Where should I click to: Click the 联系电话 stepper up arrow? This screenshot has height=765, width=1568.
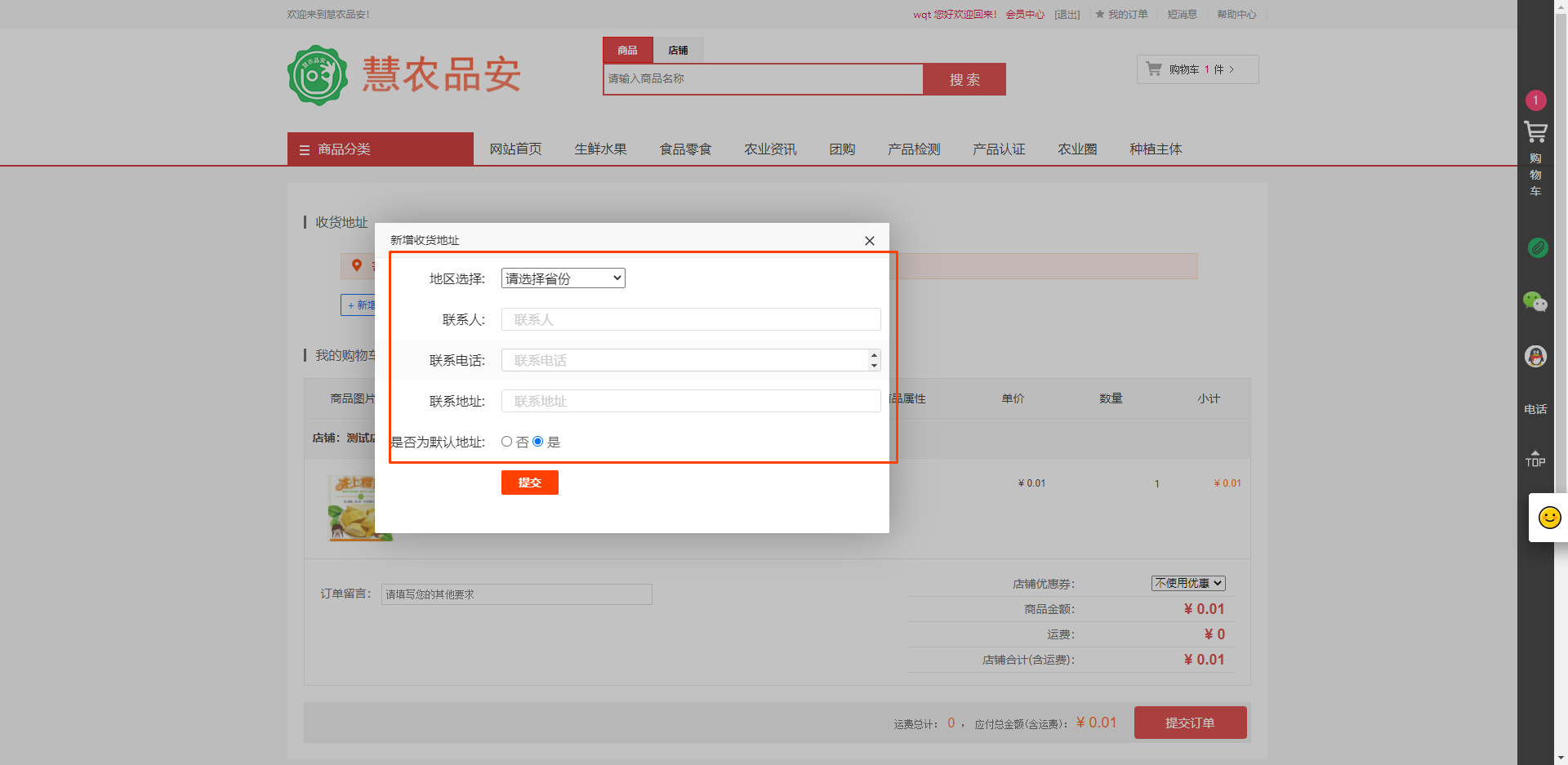tap(874, 355)
